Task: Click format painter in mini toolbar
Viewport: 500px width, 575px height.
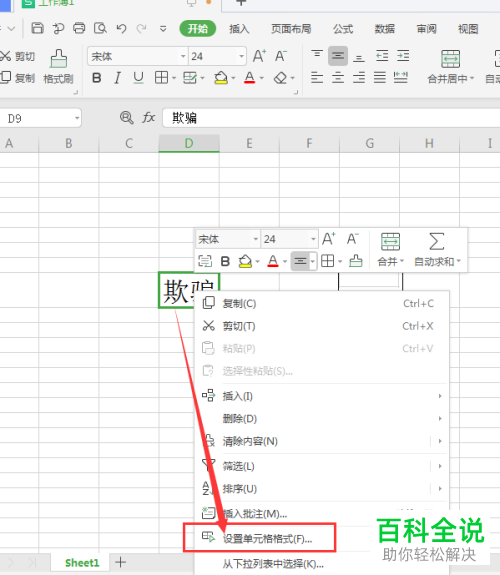Action: 355,261
